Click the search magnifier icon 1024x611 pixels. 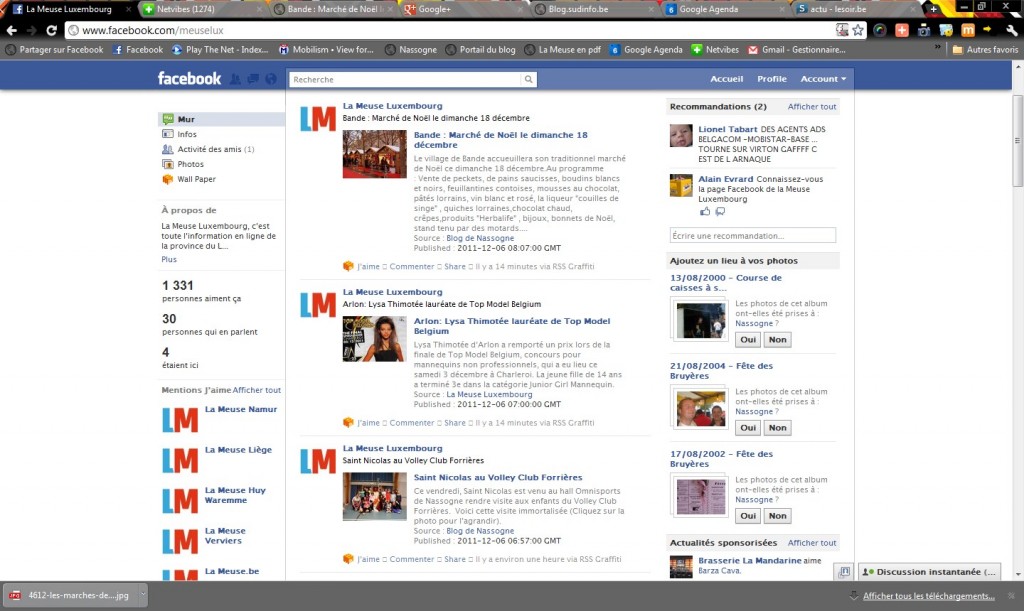pyautogui.click(x=528, y=79)
